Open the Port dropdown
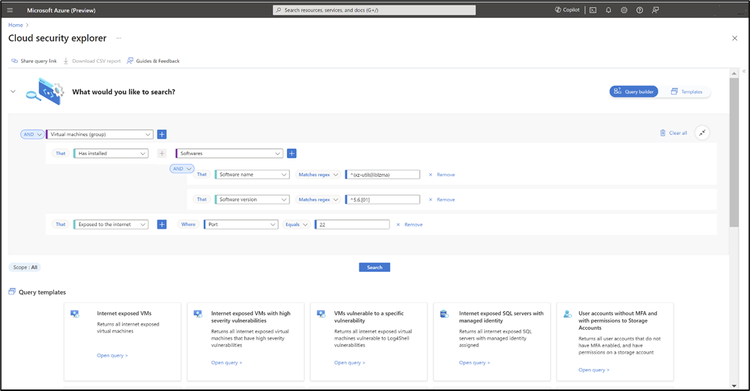The height and width of the screenshot is (391, 750). [x=241, y=224]
